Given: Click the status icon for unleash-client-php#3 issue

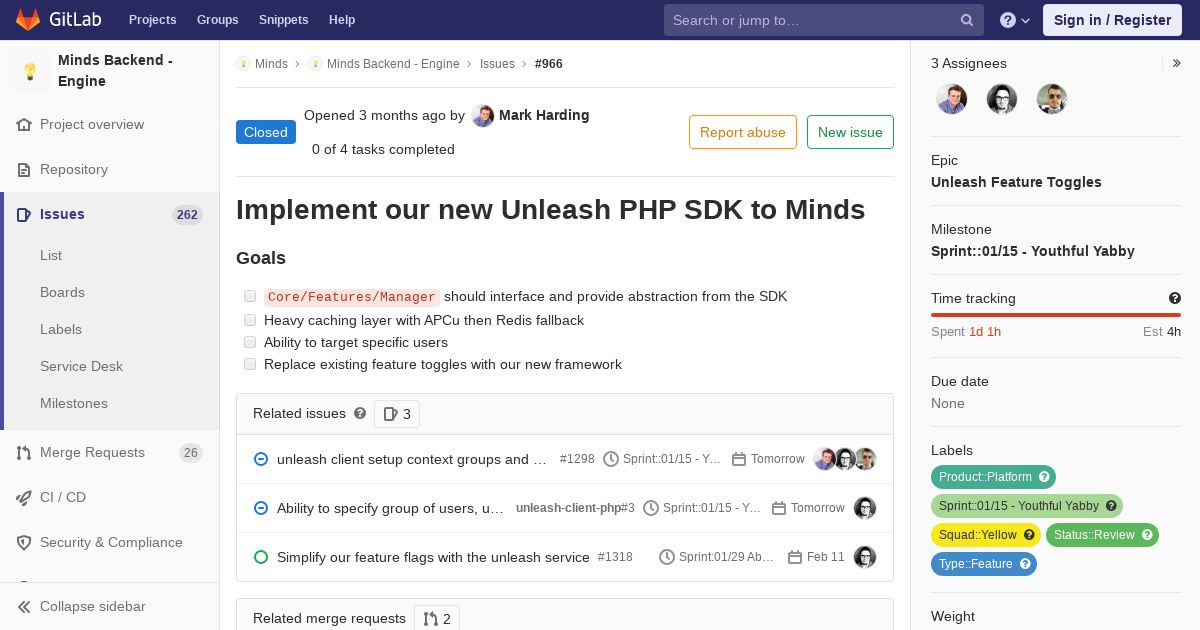Looking at the screenshot, I should tap(261, 508).
